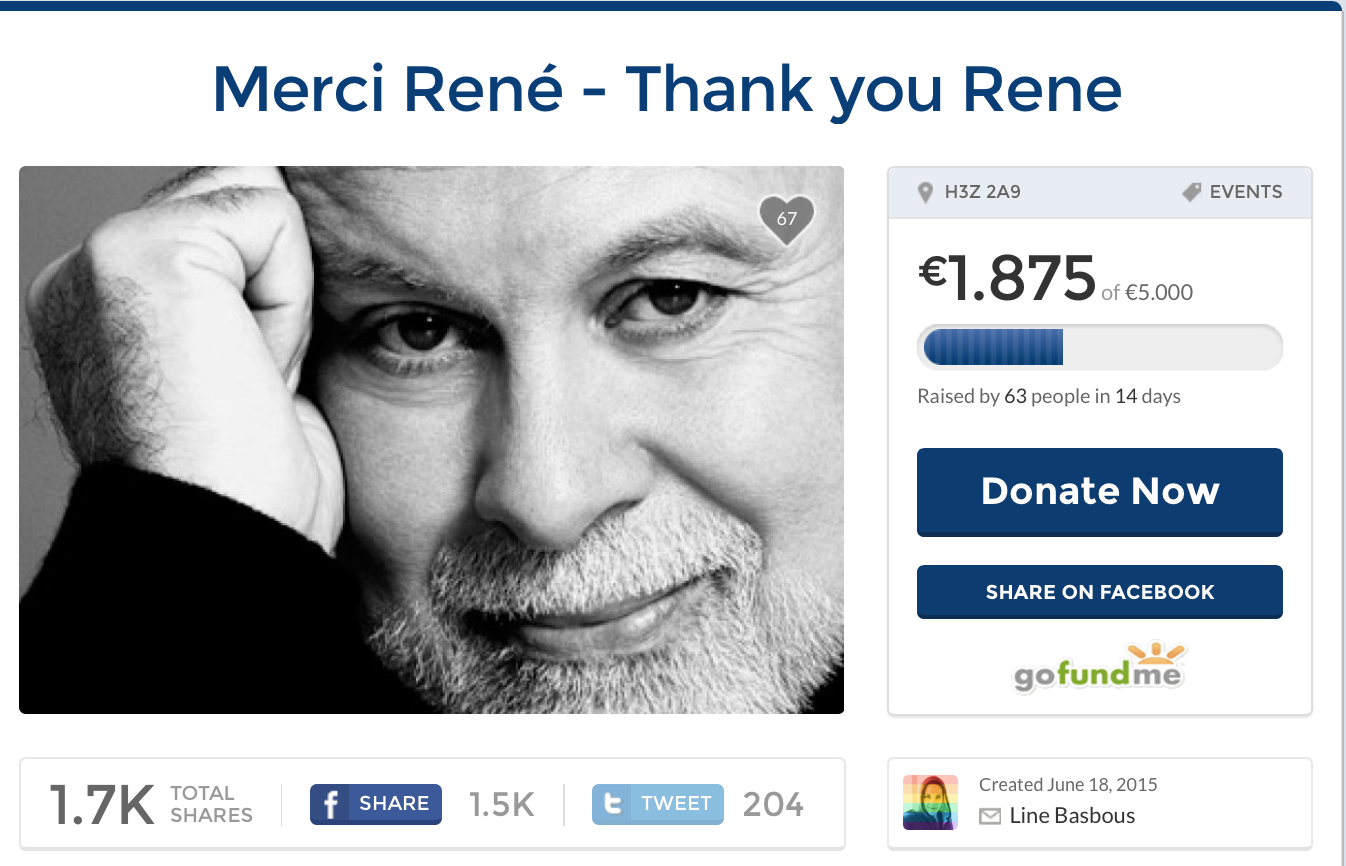Click the EVENTS category link
Image resolution: width=1346 pixels, height=866 pixels.
[x=1245, y=192]
